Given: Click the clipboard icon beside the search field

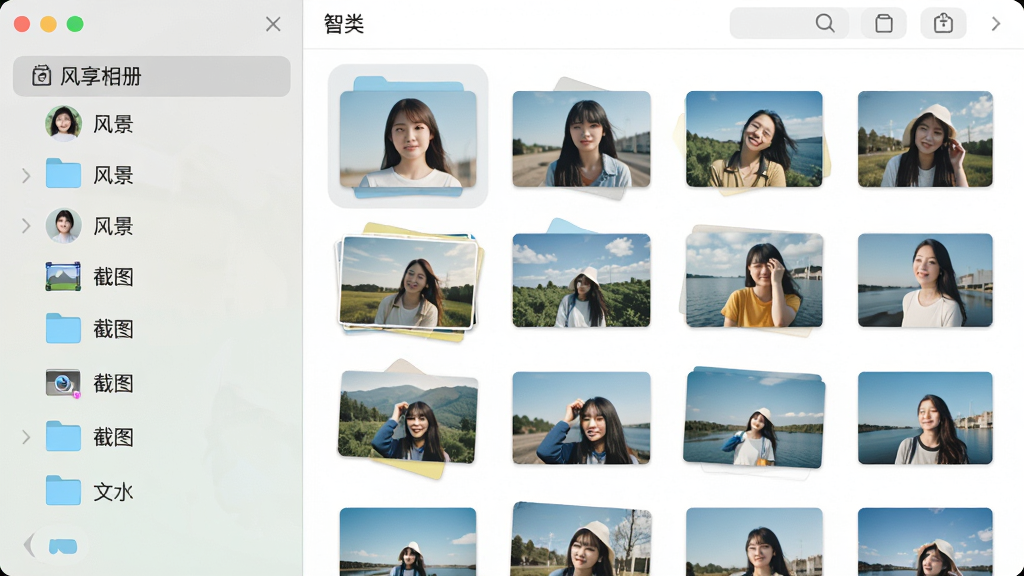Looking at the screenshot, I should pyautogui.click(x=884, y=24).
